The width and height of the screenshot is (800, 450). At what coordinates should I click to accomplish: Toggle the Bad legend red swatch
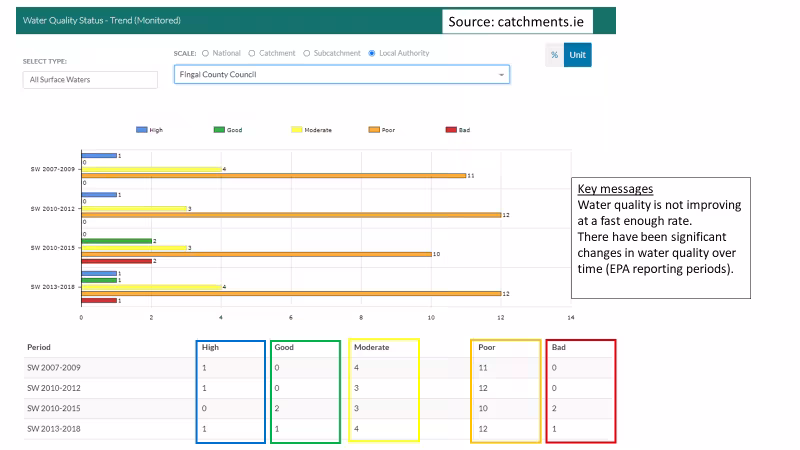(x=451, y=130)
